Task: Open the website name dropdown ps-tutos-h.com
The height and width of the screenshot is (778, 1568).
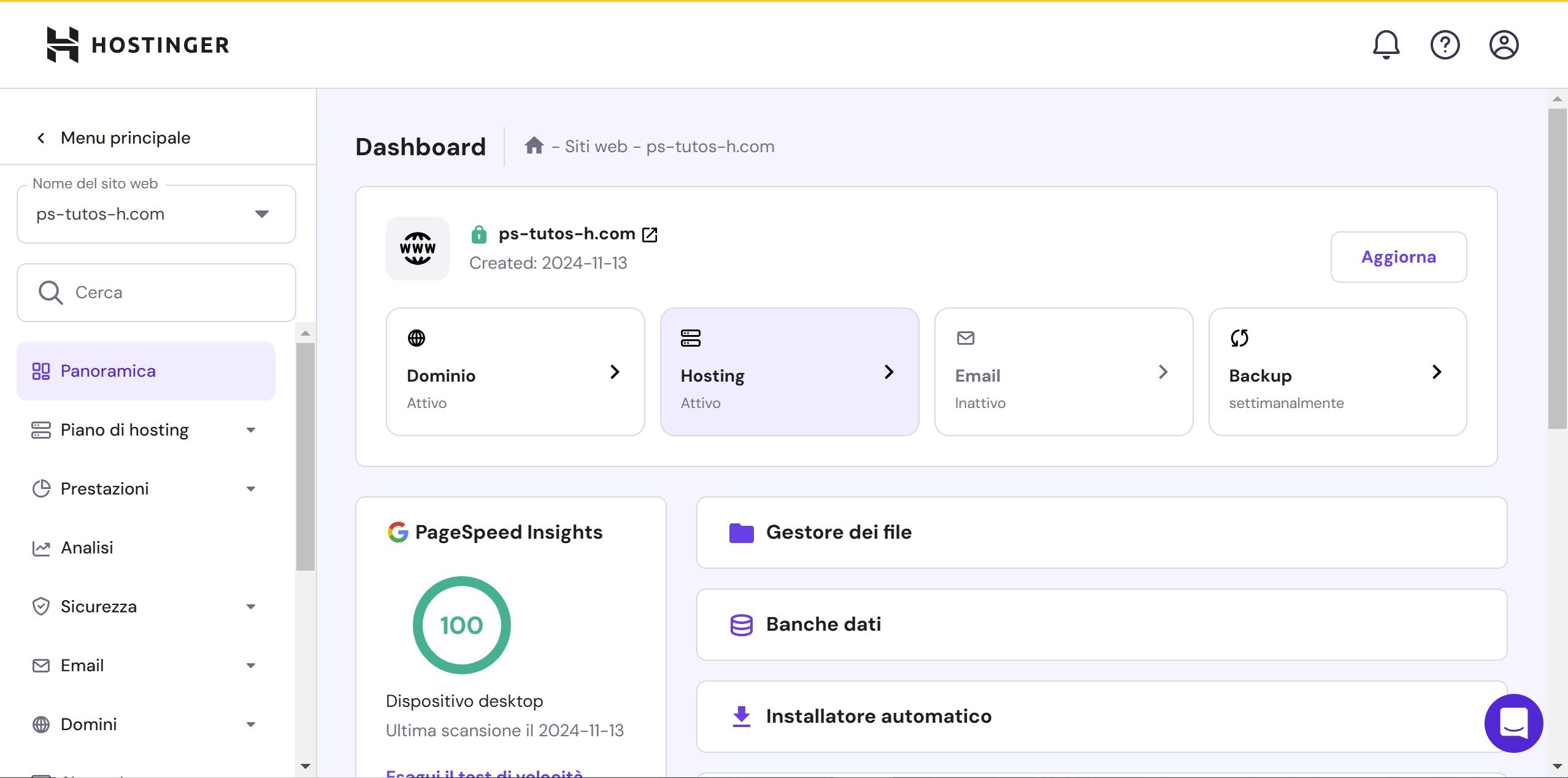Action: (x=156, y=214)
